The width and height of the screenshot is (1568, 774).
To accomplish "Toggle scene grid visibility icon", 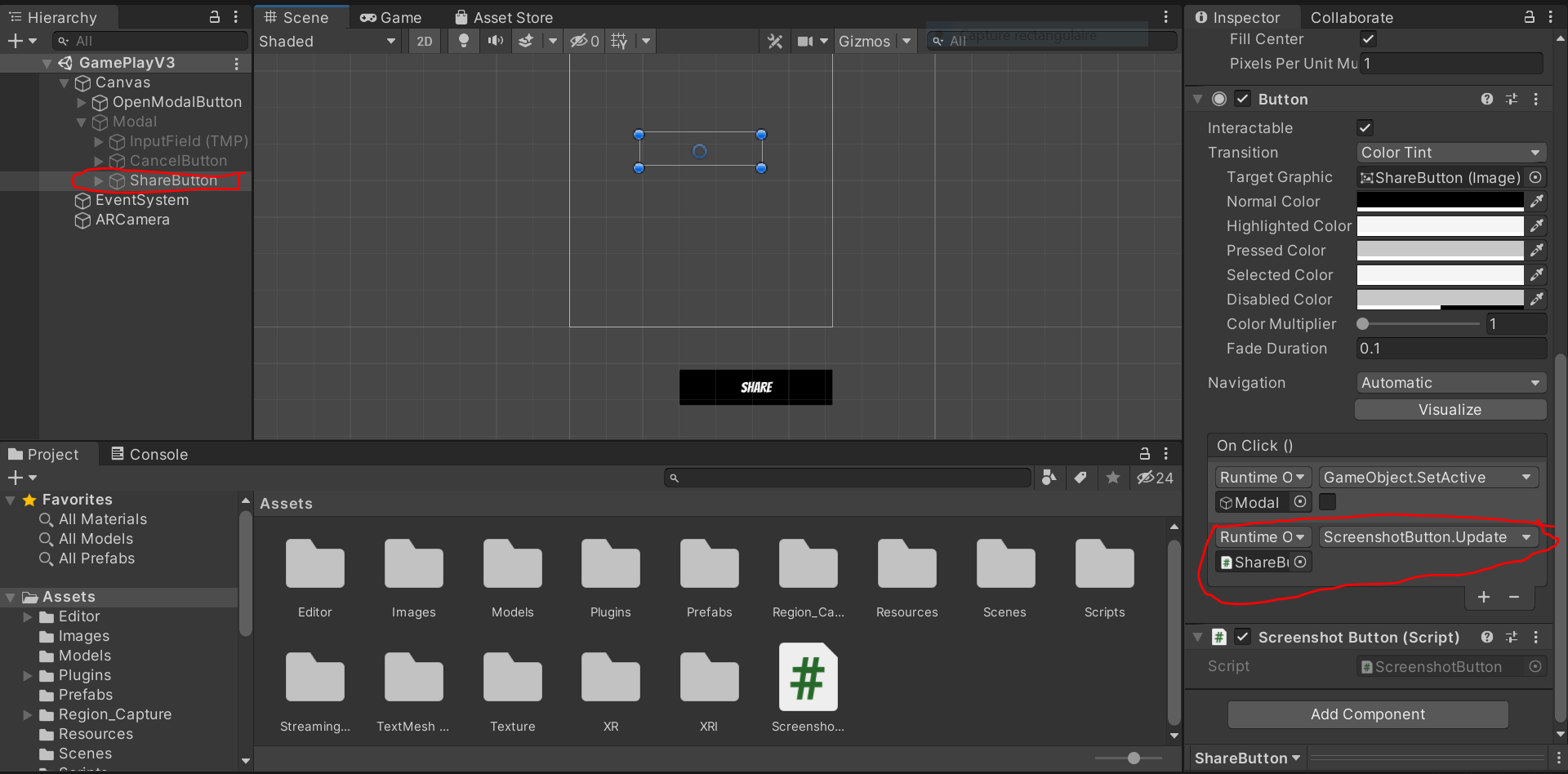I will click(x=619, y=41).
